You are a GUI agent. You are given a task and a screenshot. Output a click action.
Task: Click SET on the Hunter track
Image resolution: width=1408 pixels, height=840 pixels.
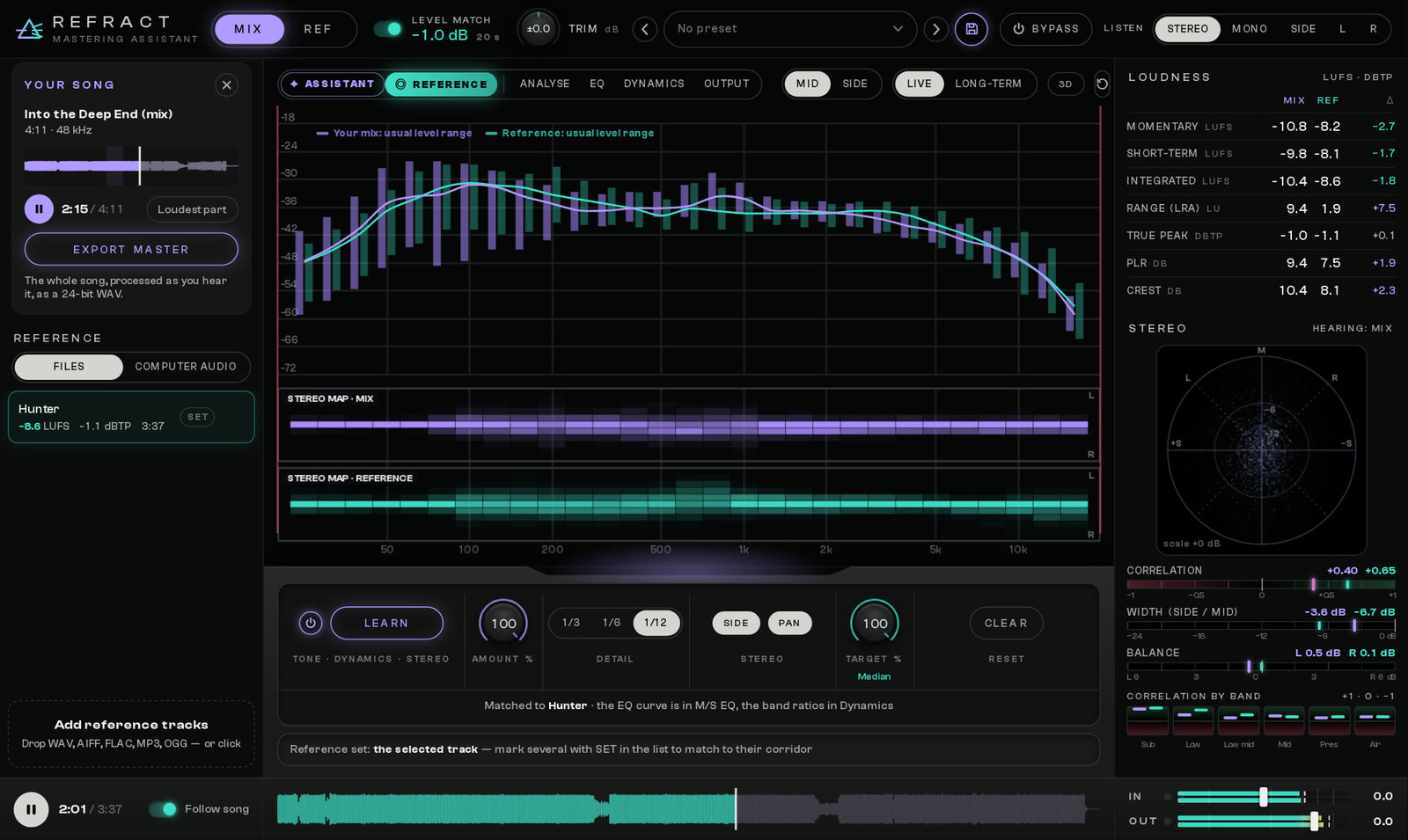(x=198, y=417)
